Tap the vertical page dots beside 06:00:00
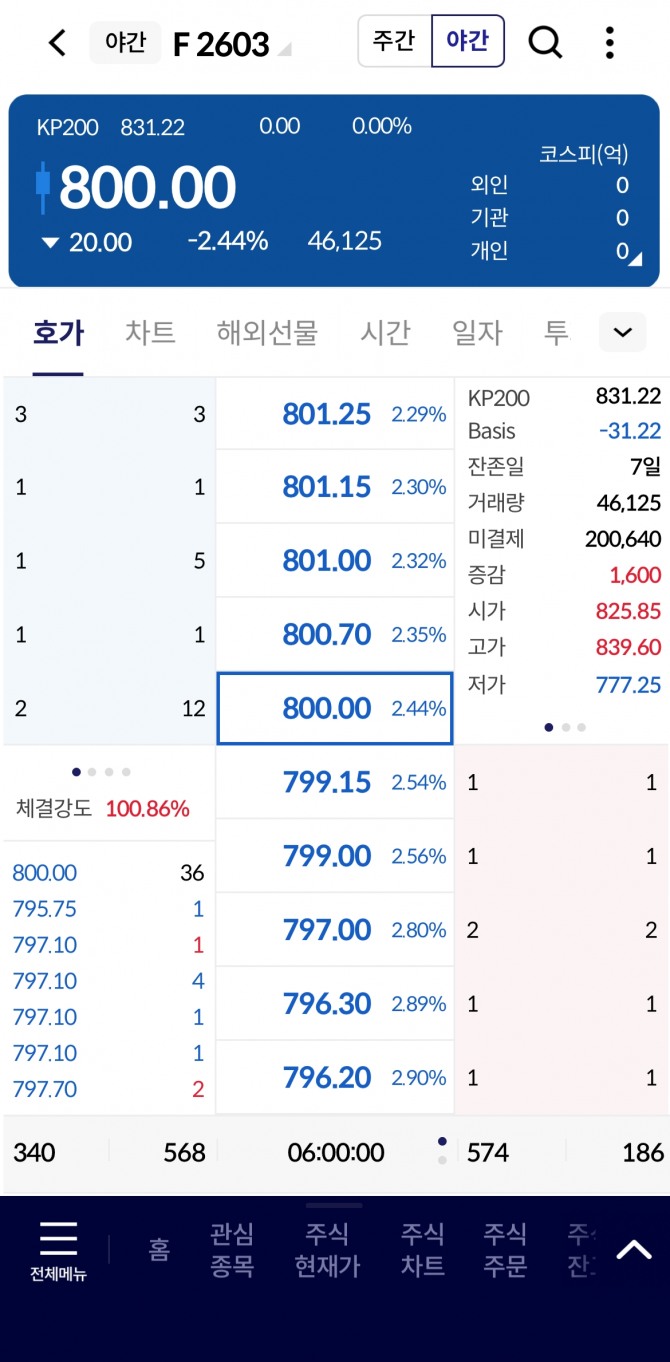This screenshot has width=670, height=1362. coord(442,1151)
